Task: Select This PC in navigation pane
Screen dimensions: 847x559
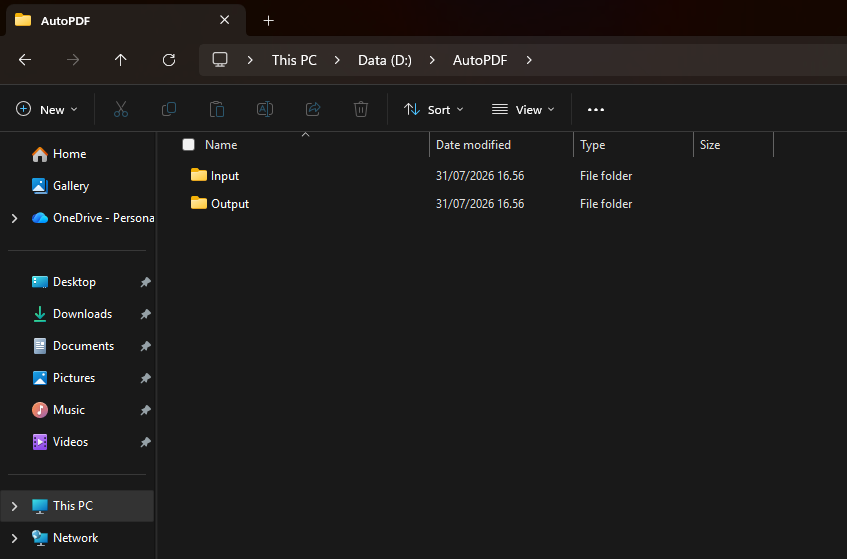Action: point(77,506)
